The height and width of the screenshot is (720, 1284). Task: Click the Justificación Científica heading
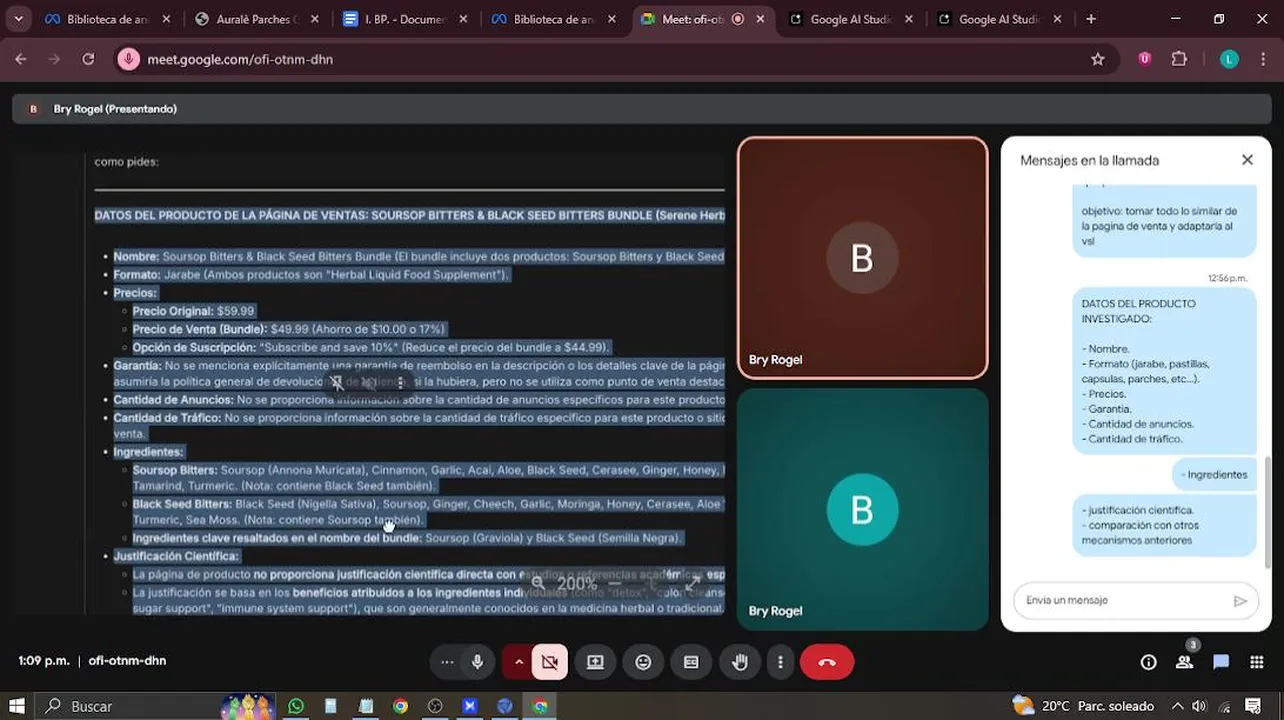pyautogui.click(x=176, y=556)
